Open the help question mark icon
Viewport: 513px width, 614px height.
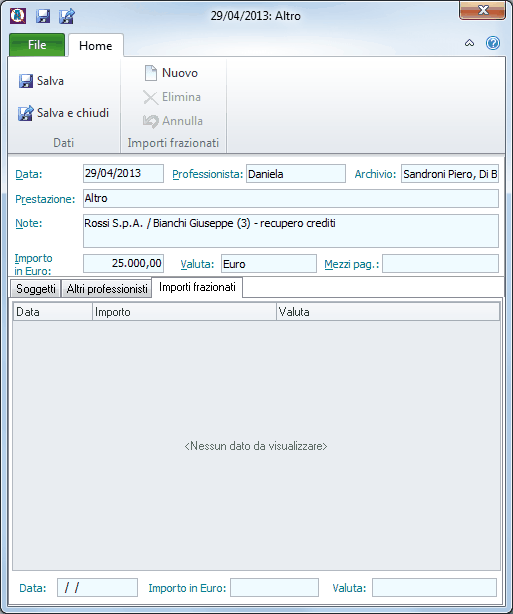click(x=493, y=43)
